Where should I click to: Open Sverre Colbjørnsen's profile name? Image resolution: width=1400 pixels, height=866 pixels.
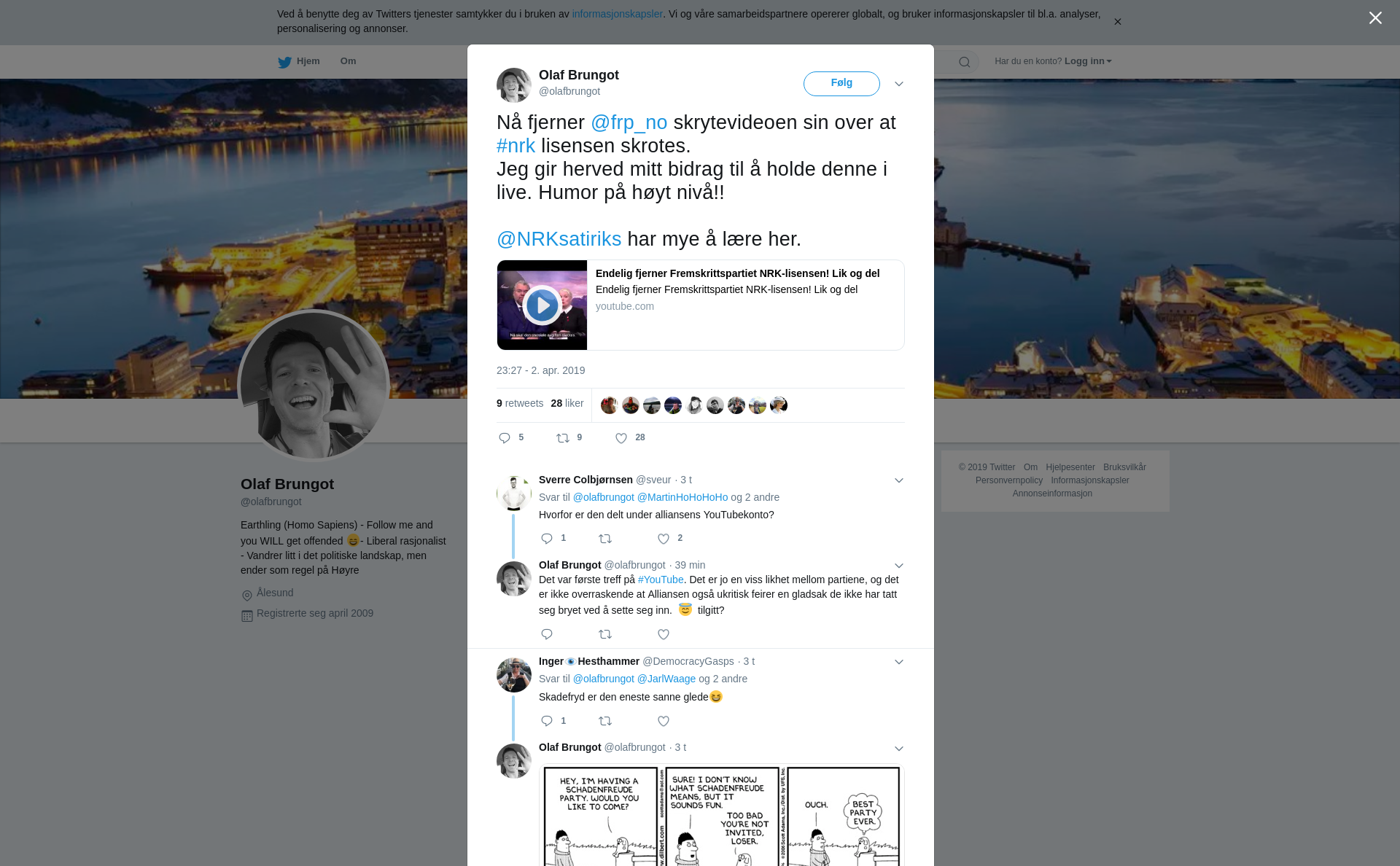[586, 480]
